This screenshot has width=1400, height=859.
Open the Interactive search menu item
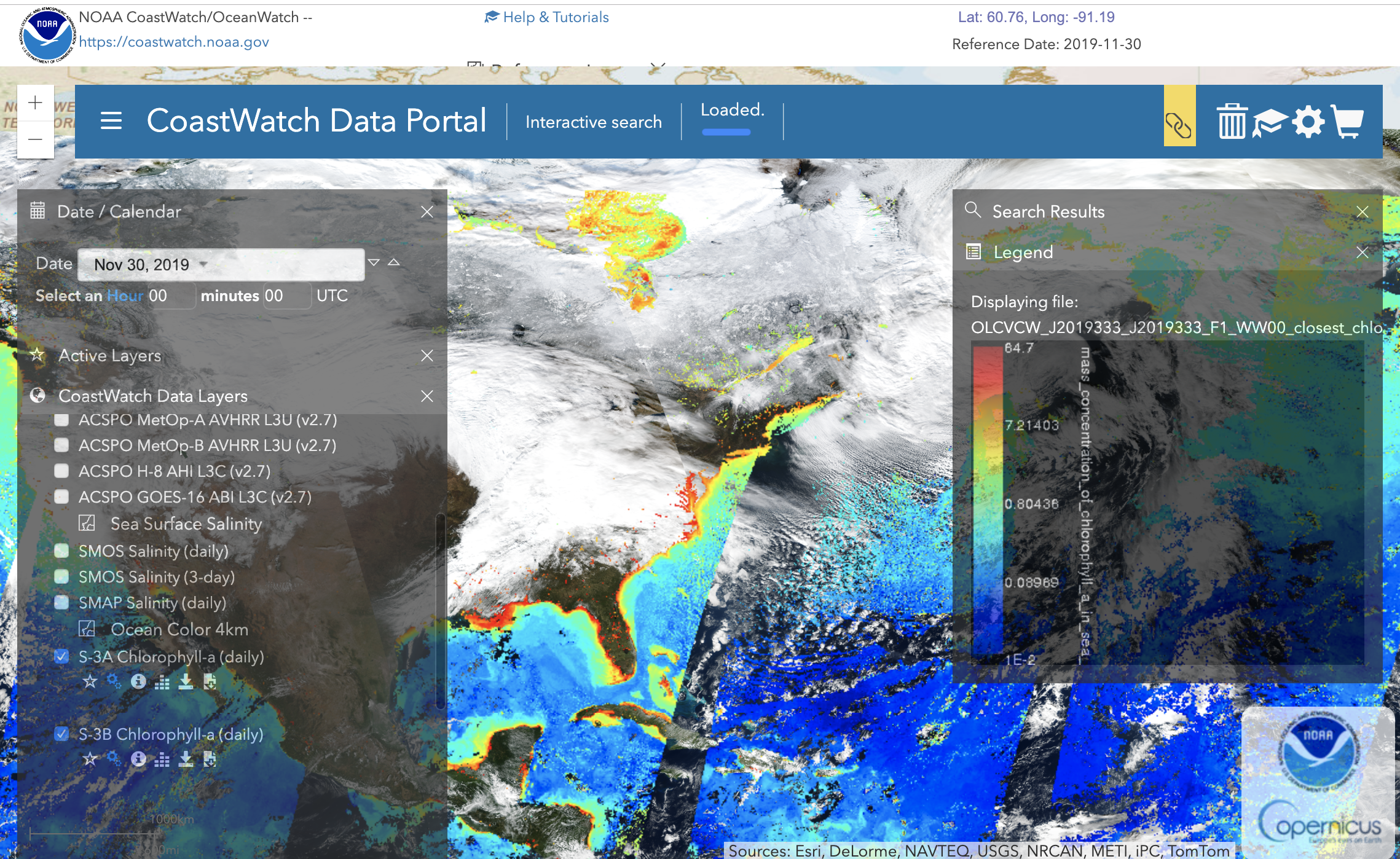593,122
